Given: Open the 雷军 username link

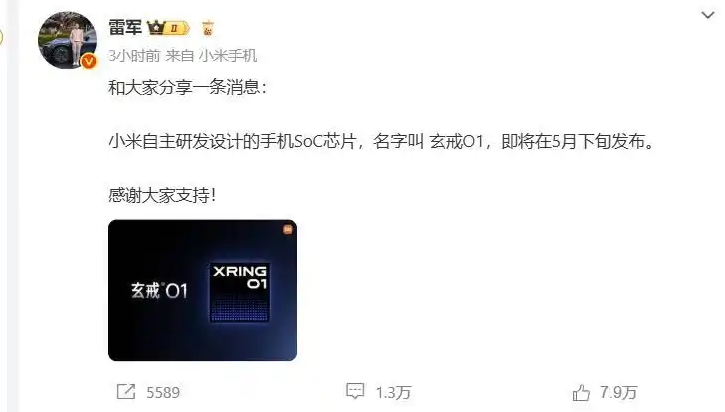Looking at the screenshot, I should [125, 27].
